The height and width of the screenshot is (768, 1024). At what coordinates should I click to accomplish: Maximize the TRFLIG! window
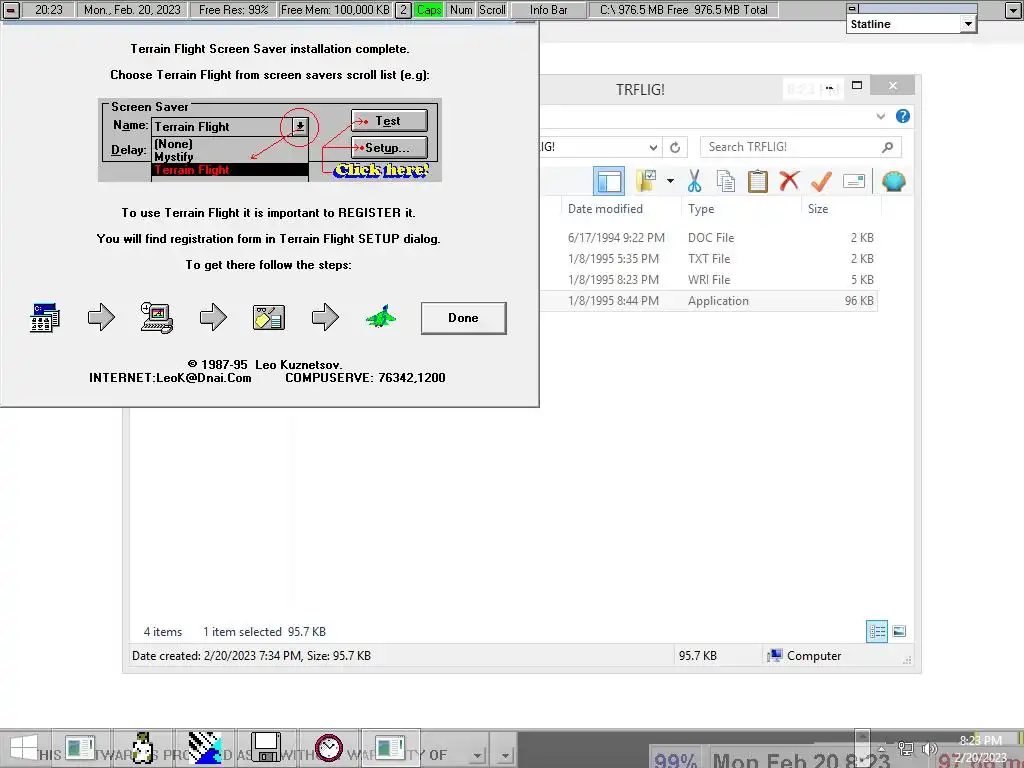coord(857,86)
